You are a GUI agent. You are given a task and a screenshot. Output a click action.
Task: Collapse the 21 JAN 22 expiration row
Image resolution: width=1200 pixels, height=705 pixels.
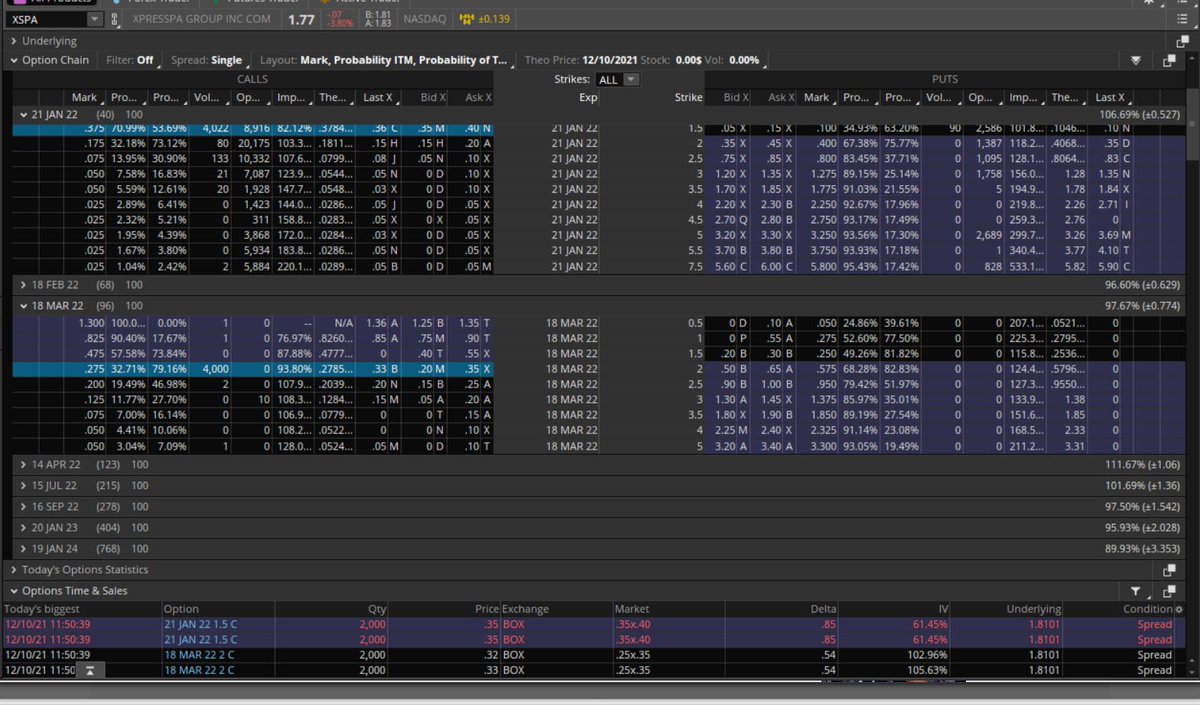(x=24, y=114)
